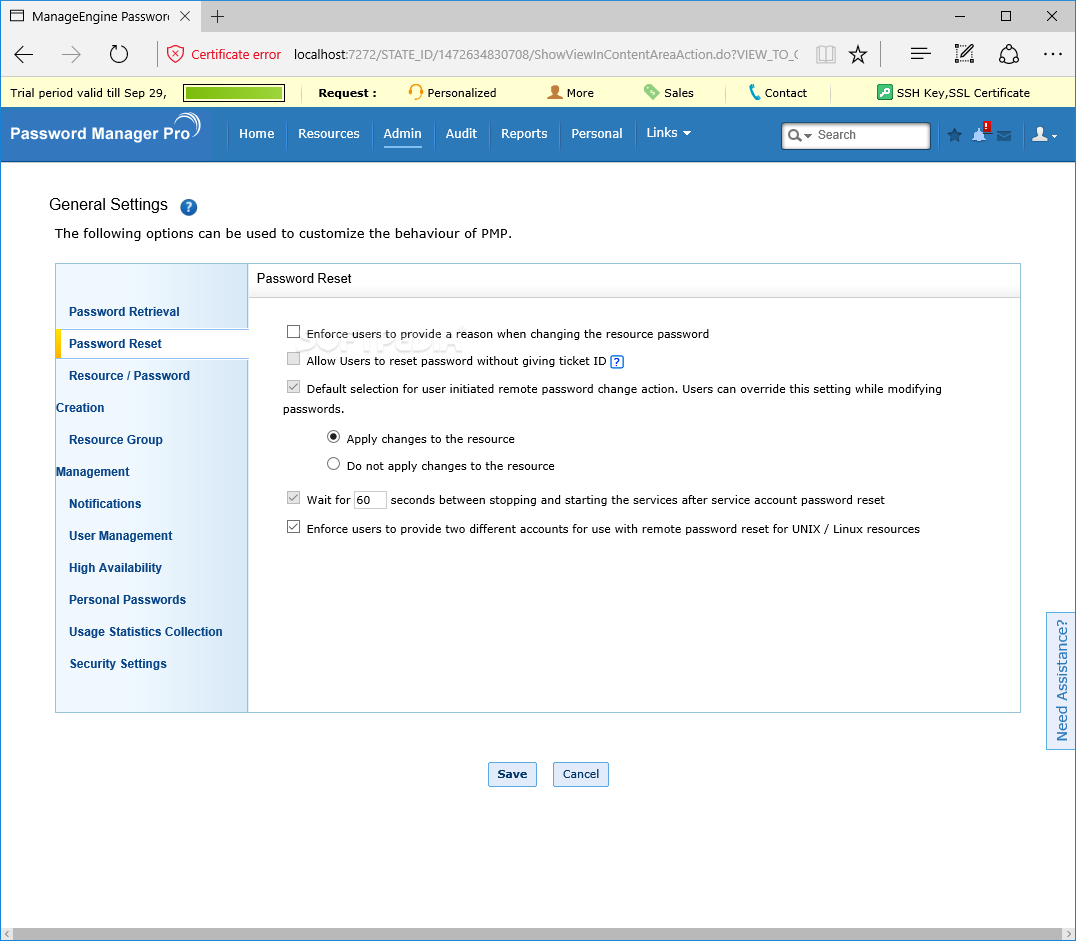The image size is (1076, 941).
Task: Open Resource / Password Creation settings
Action: (124, 391)
